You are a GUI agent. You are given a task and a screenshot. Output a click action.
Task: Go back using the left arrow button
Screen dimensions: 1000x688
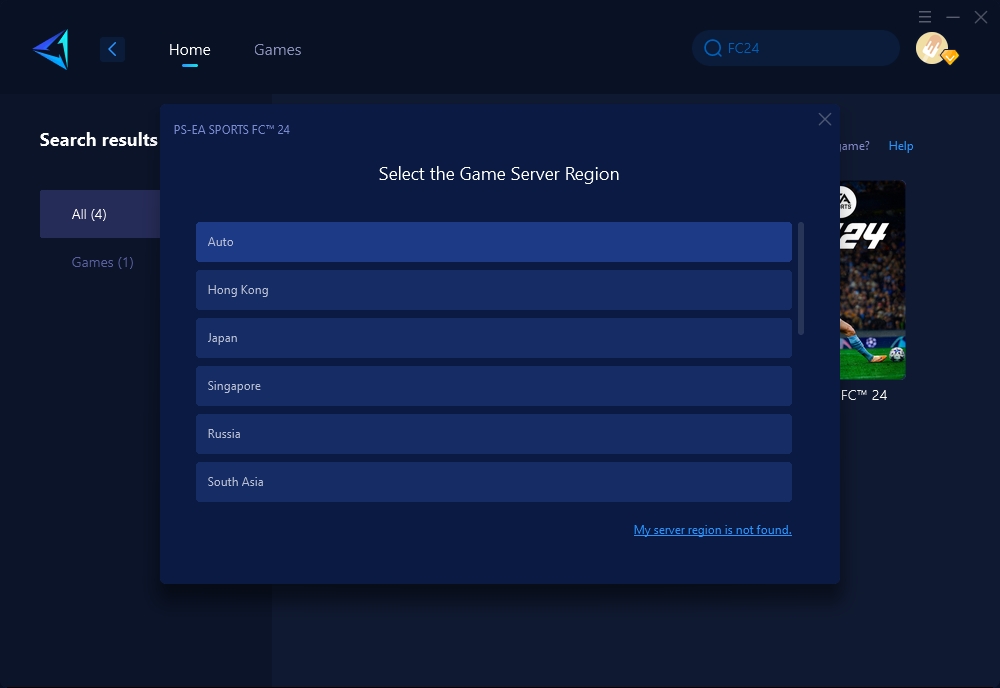[x=112, y=49]
